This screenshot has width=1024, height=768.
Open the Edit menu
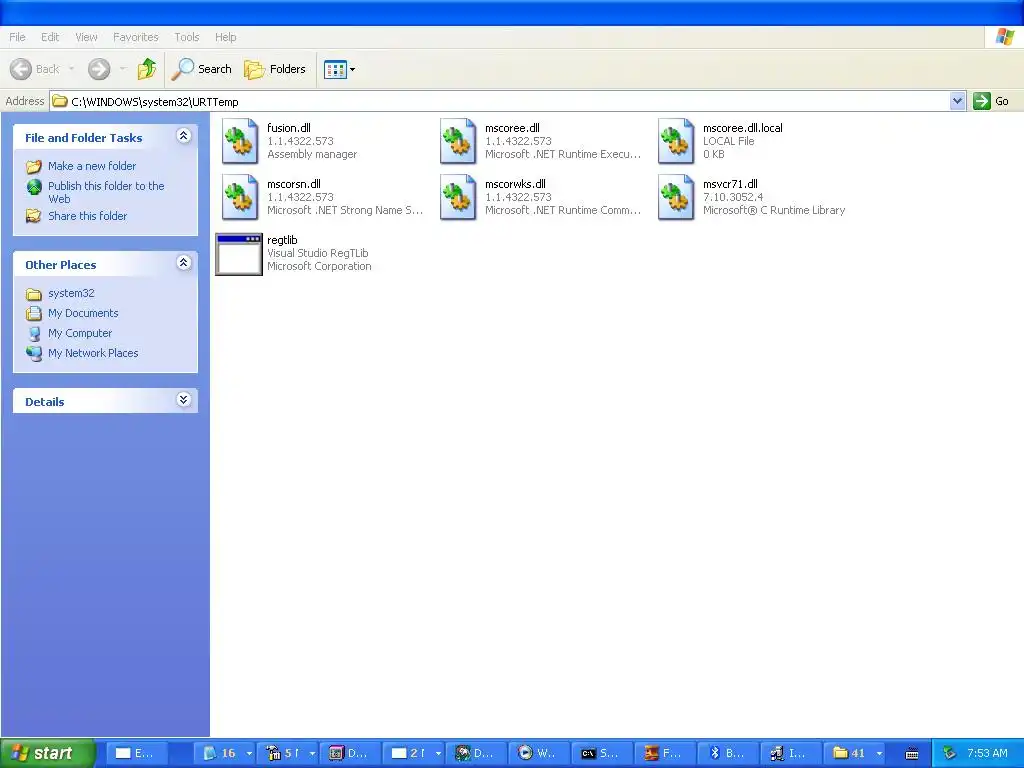click(x=50, y=37)
